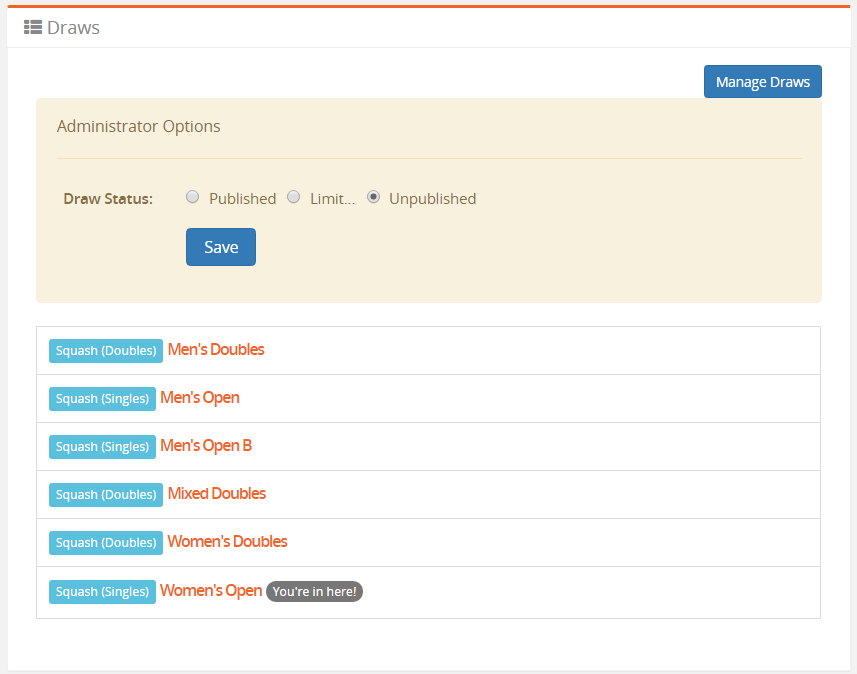Viewport: 857px width, 674px height.
Task: Click the Draw Status: label
Action: (108, 198)
